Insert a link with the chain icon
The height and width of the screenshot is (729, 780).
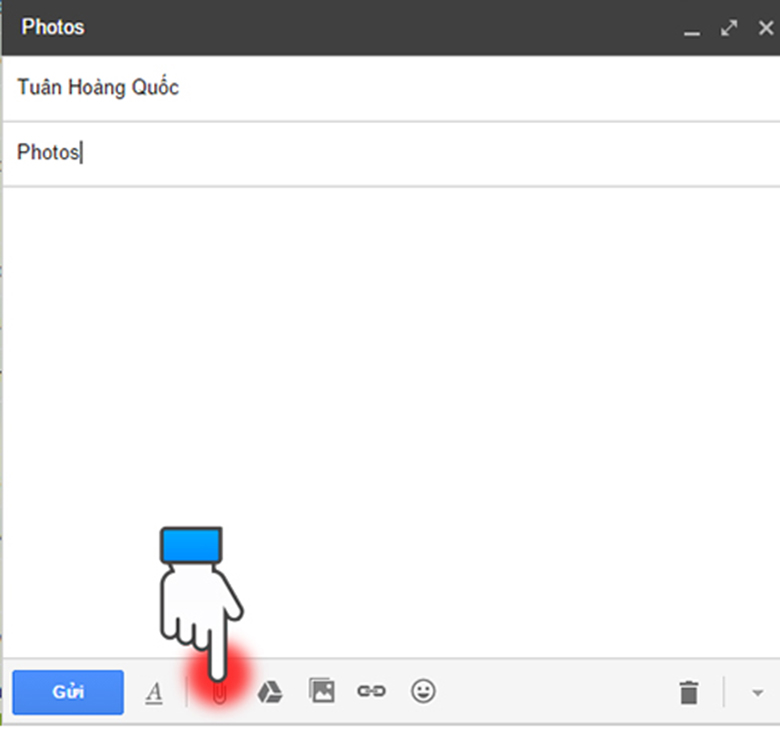371,691
